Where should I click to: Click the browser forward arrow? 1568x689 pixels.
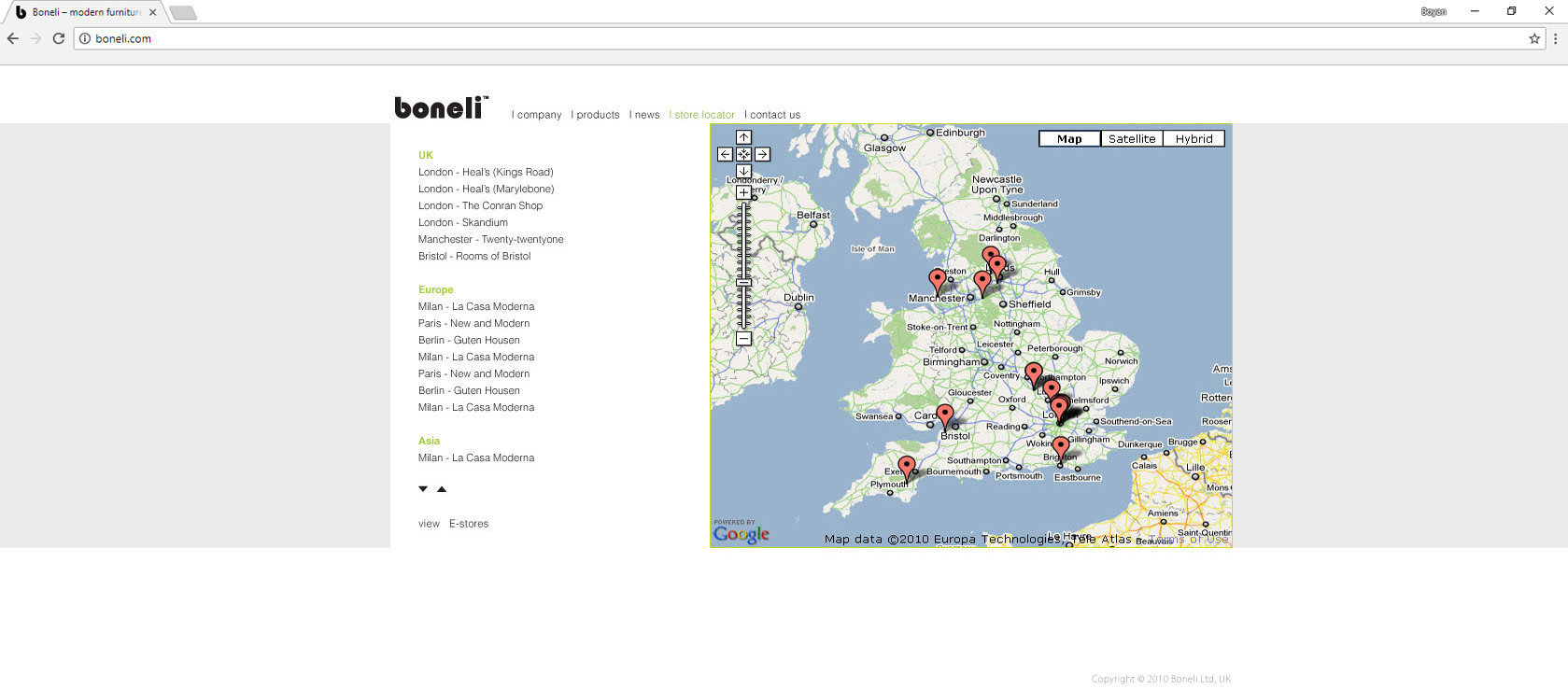(35, 38)
